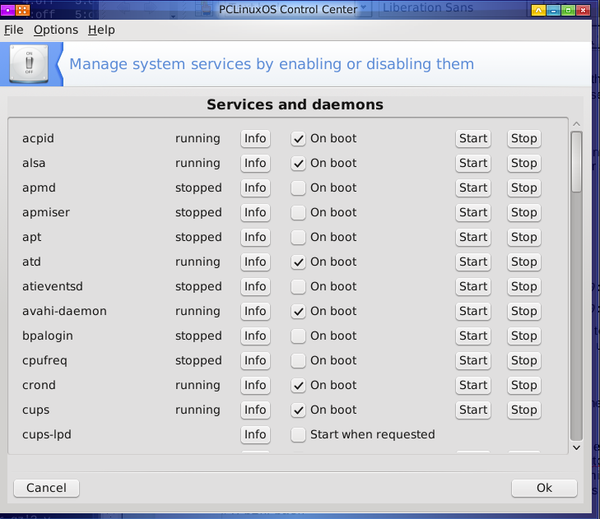Click the purple window menu icon in titlebar

pyautogui.click(x=8, y=10)
